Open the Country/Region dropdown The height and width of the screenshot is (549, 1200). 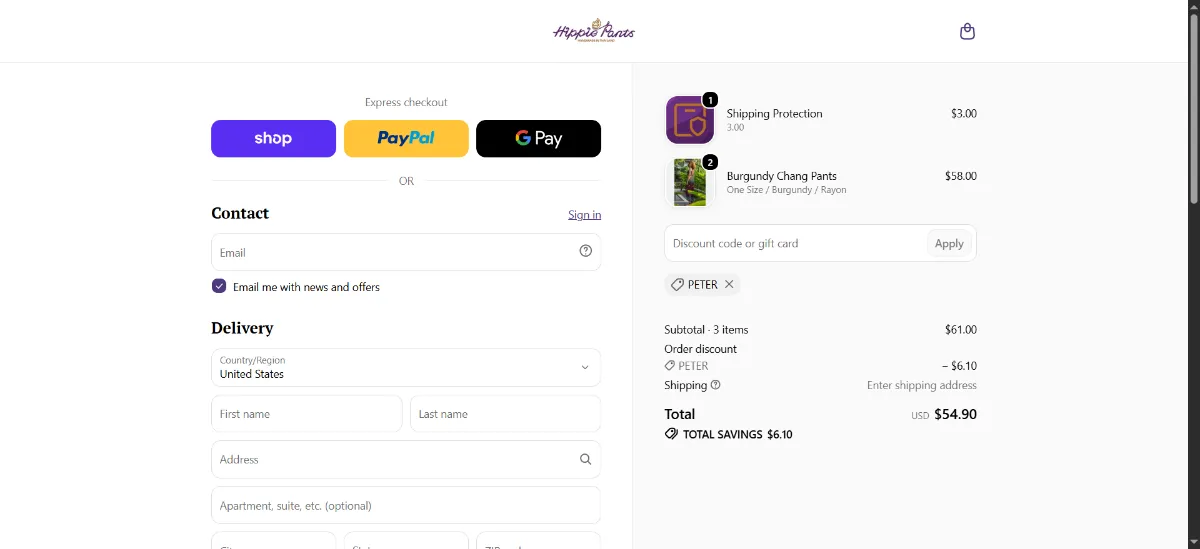coord(406,367)
